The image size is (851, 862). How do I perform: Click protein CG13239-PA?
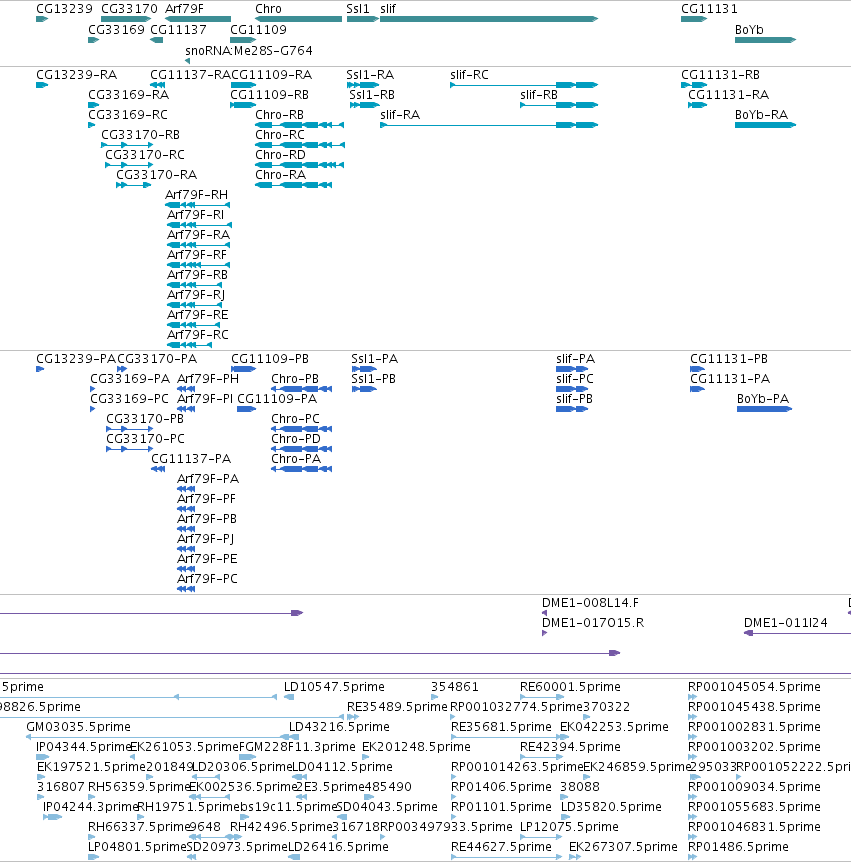40,369
